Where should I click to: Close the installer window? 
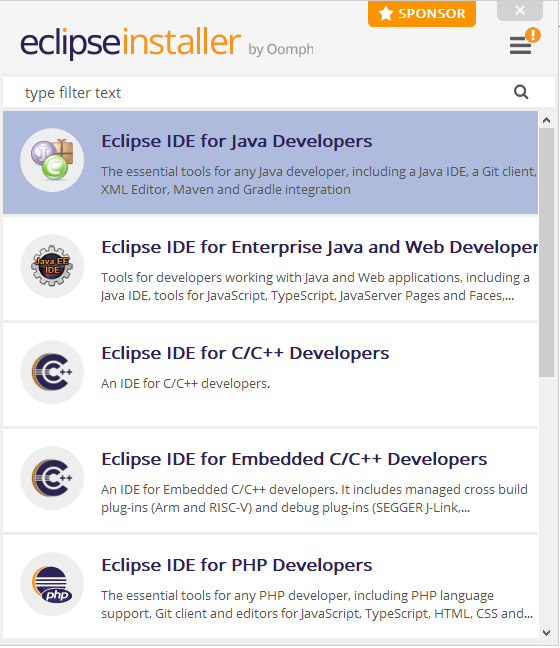pos(520,10)
